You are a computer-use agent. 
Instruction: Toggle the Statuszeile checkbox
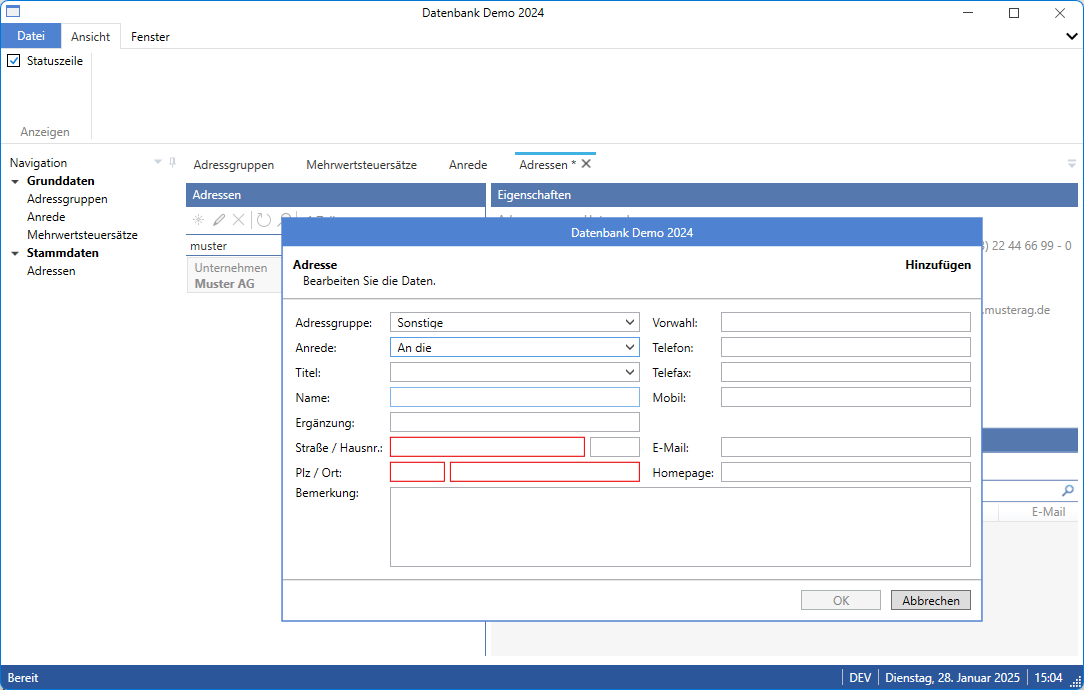(x=14, y=61)
